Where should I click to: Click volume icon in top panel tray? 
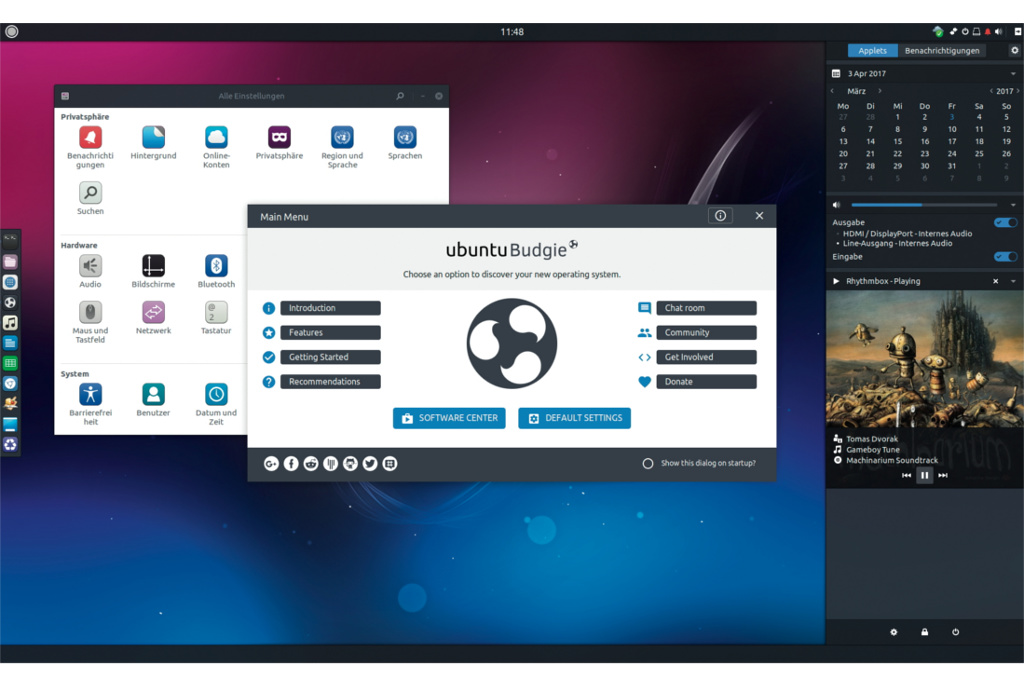pos(999,31)
